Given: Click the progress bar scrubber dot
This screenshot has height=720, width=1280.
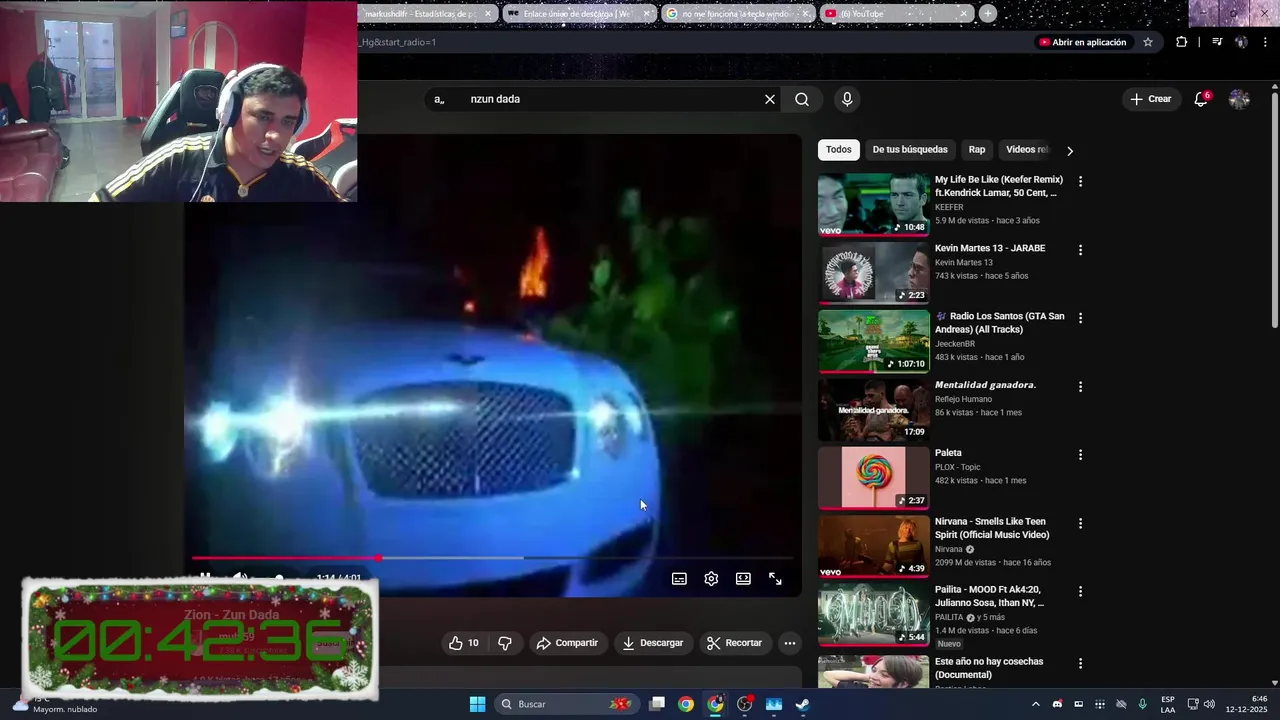Looking at the screenshot, I should (378, 558).
